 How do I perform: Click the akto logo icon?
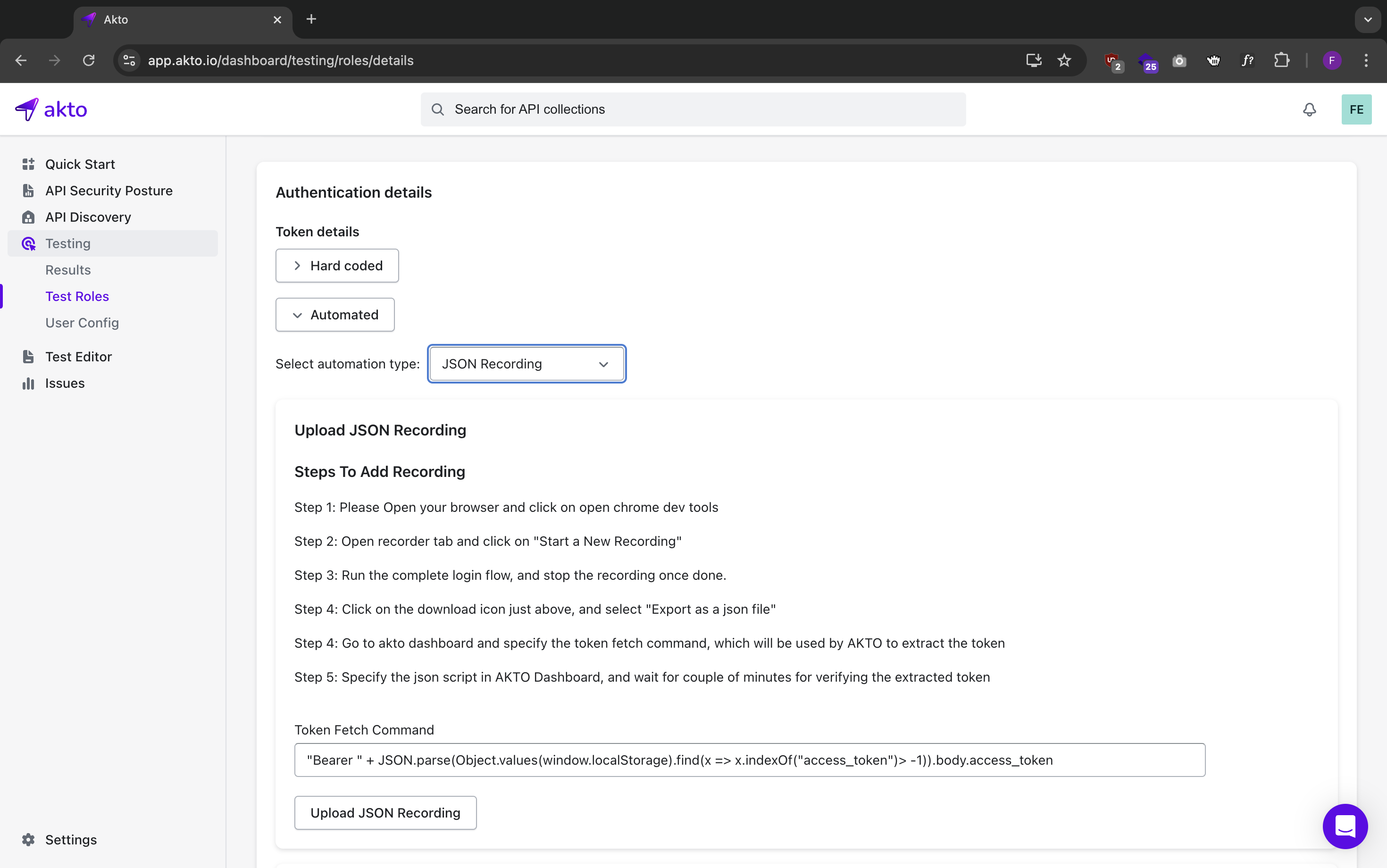[x=27, y=109]
